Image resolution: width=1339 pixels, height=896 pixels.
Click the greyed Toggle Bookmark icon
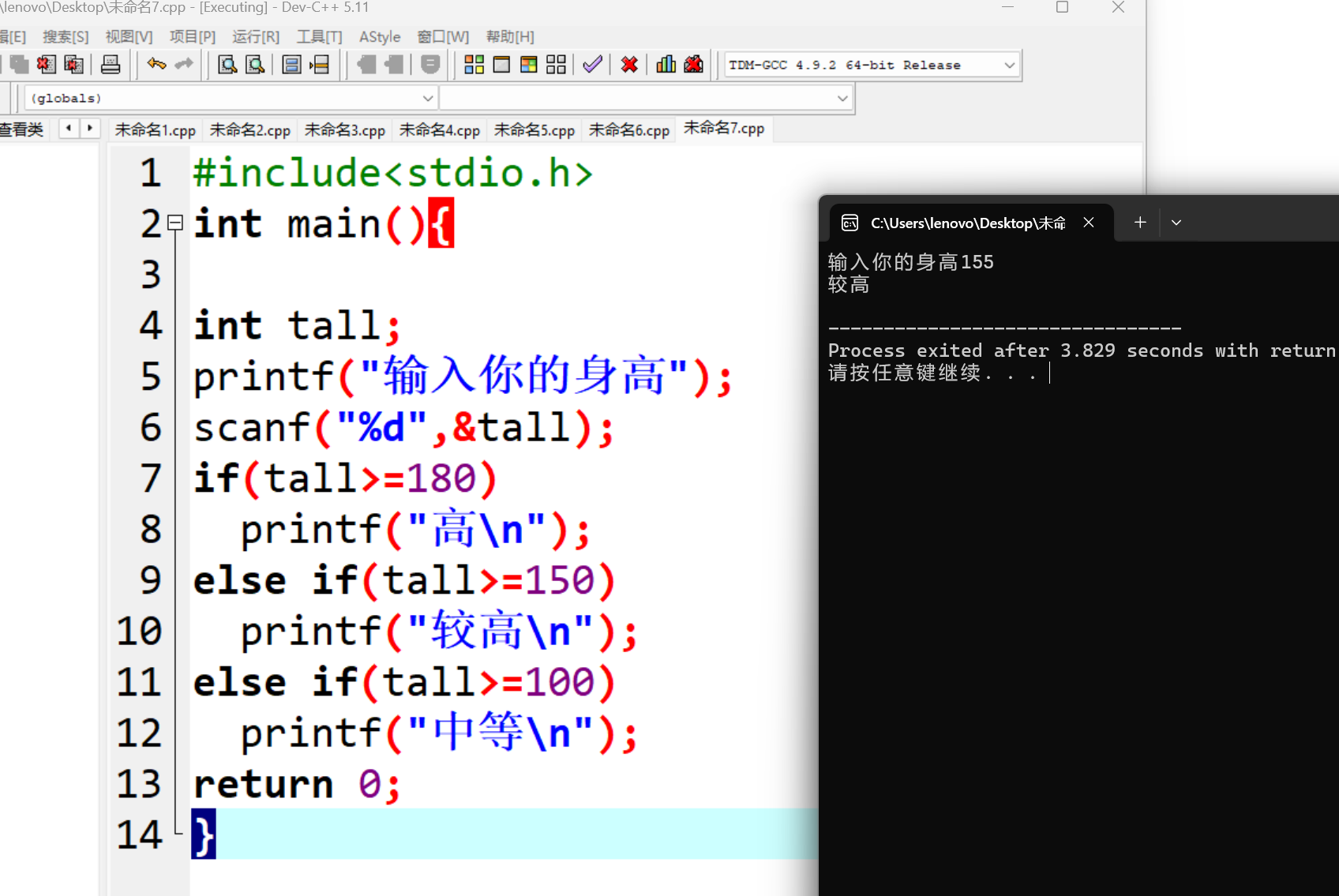[430, 65]
